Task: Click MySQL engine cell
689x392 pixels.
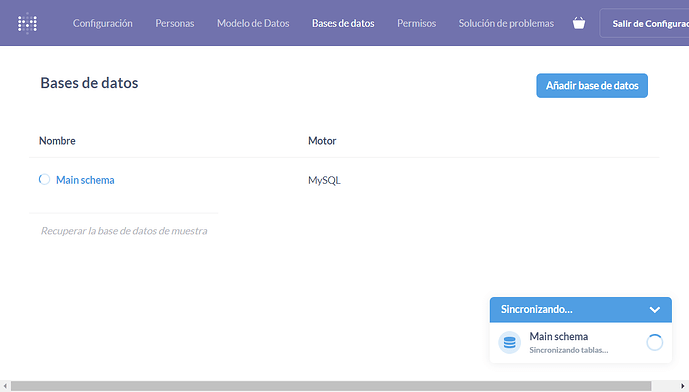Action: [x=324, y=180]
